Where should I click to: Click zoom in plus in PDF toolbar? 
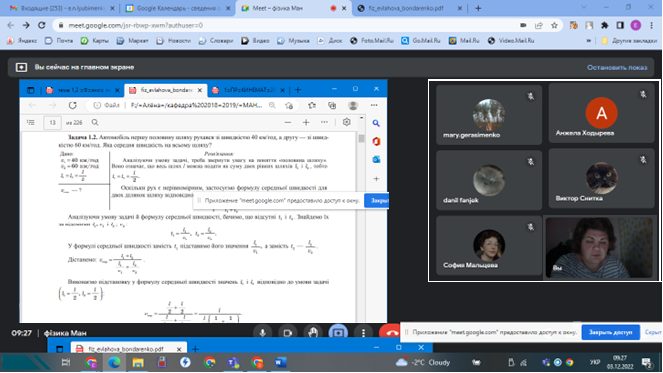click(x=306, y=122)
